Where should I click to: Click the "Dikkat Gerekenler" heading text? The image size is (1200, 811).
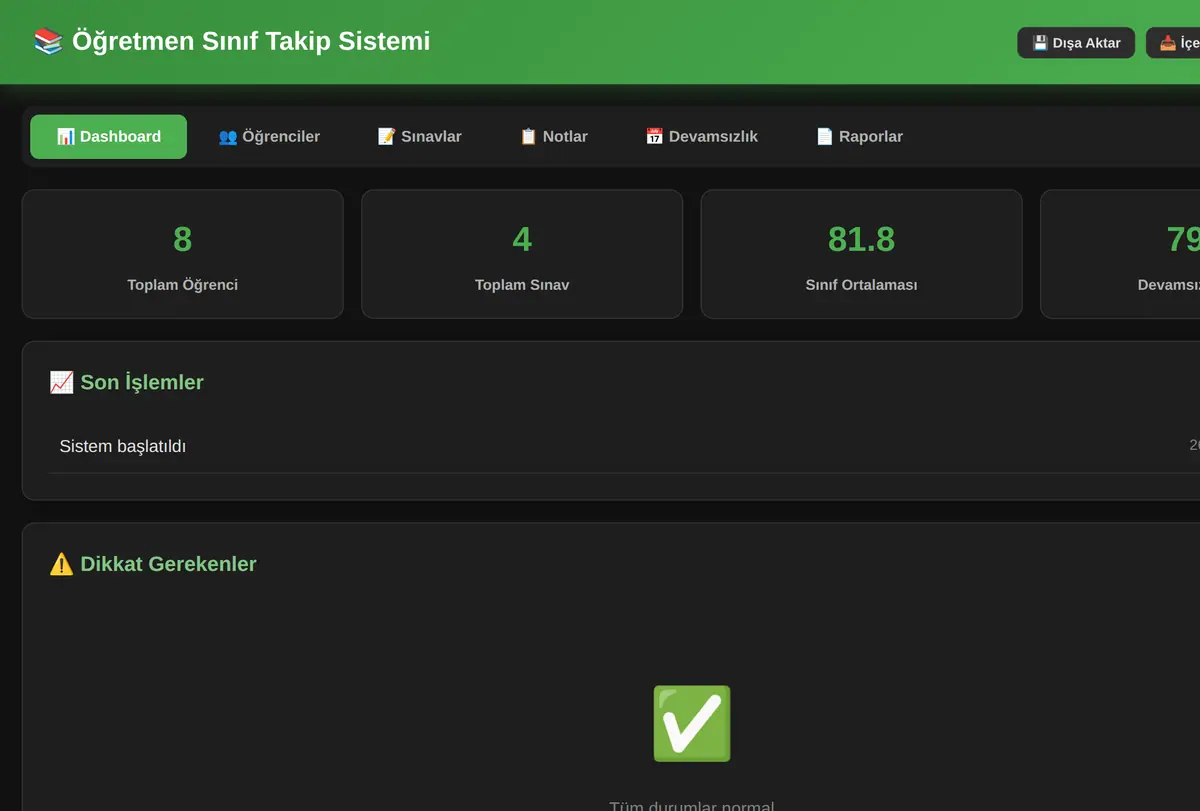(168, 564)
